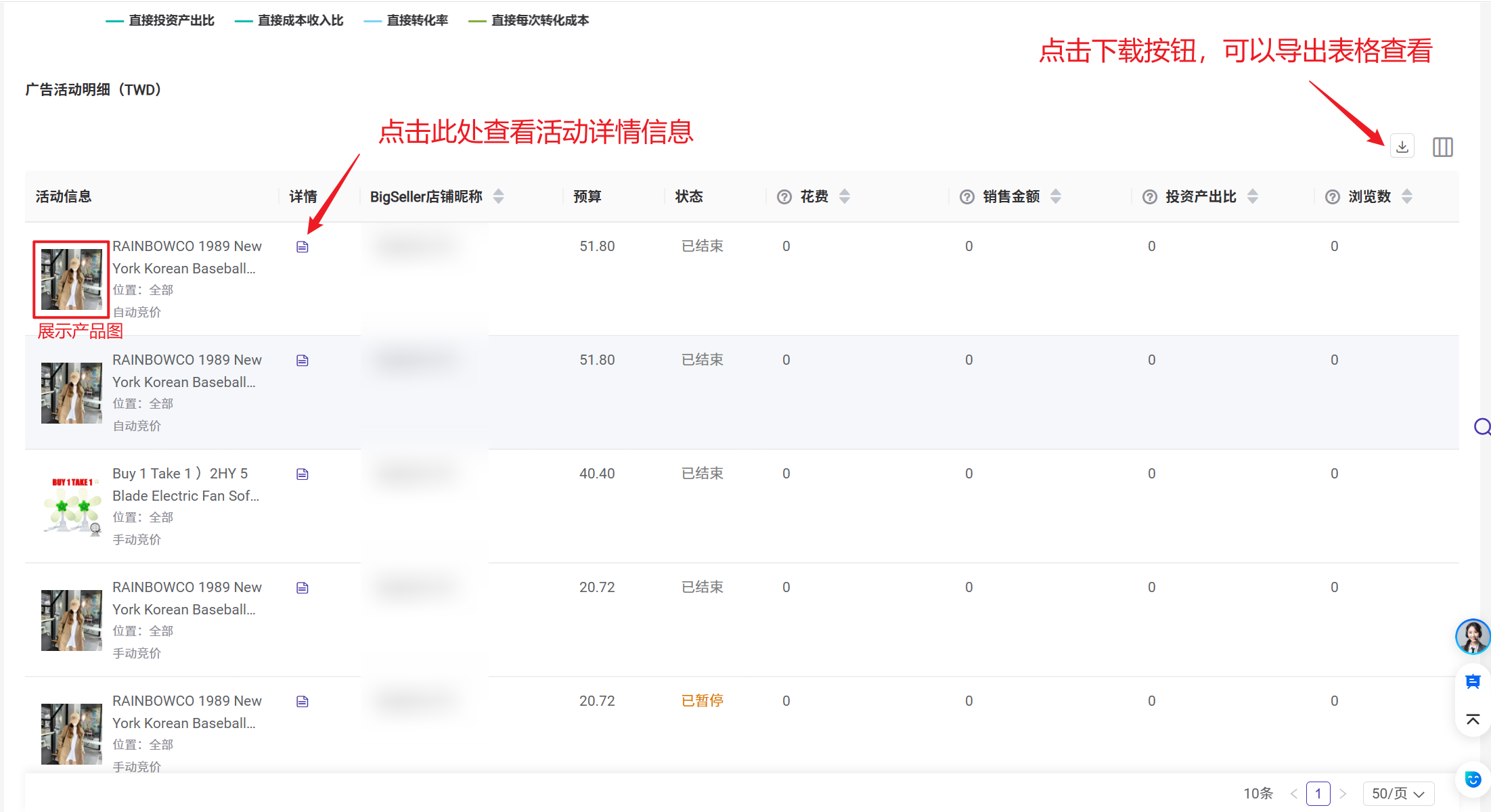Click help icon next to 销售金额
Viewport: 1491px width, 812px height.
point(967,197)
